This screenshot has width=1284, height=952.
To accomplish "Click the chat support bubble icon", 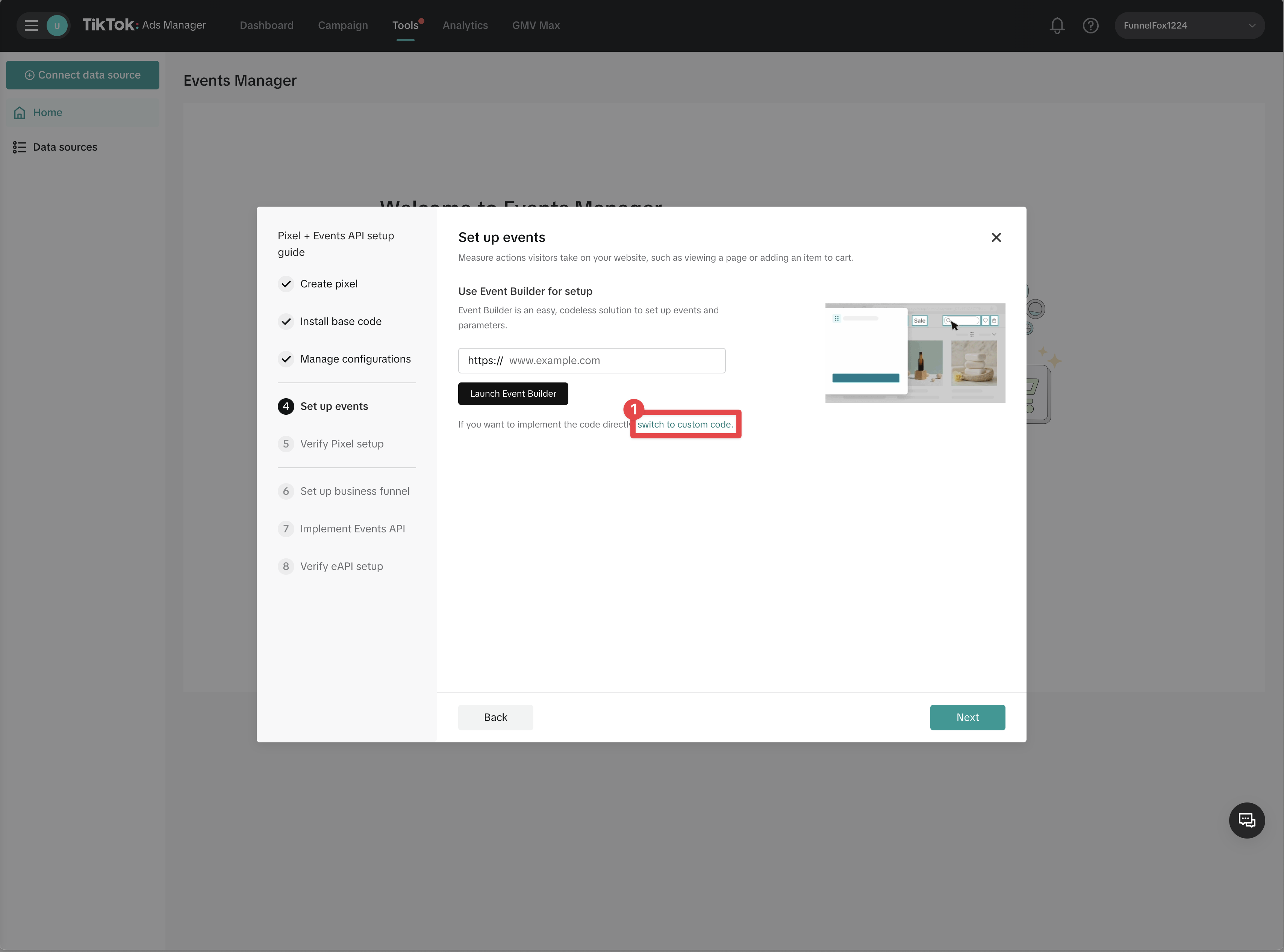I will tap(1246, 820).
